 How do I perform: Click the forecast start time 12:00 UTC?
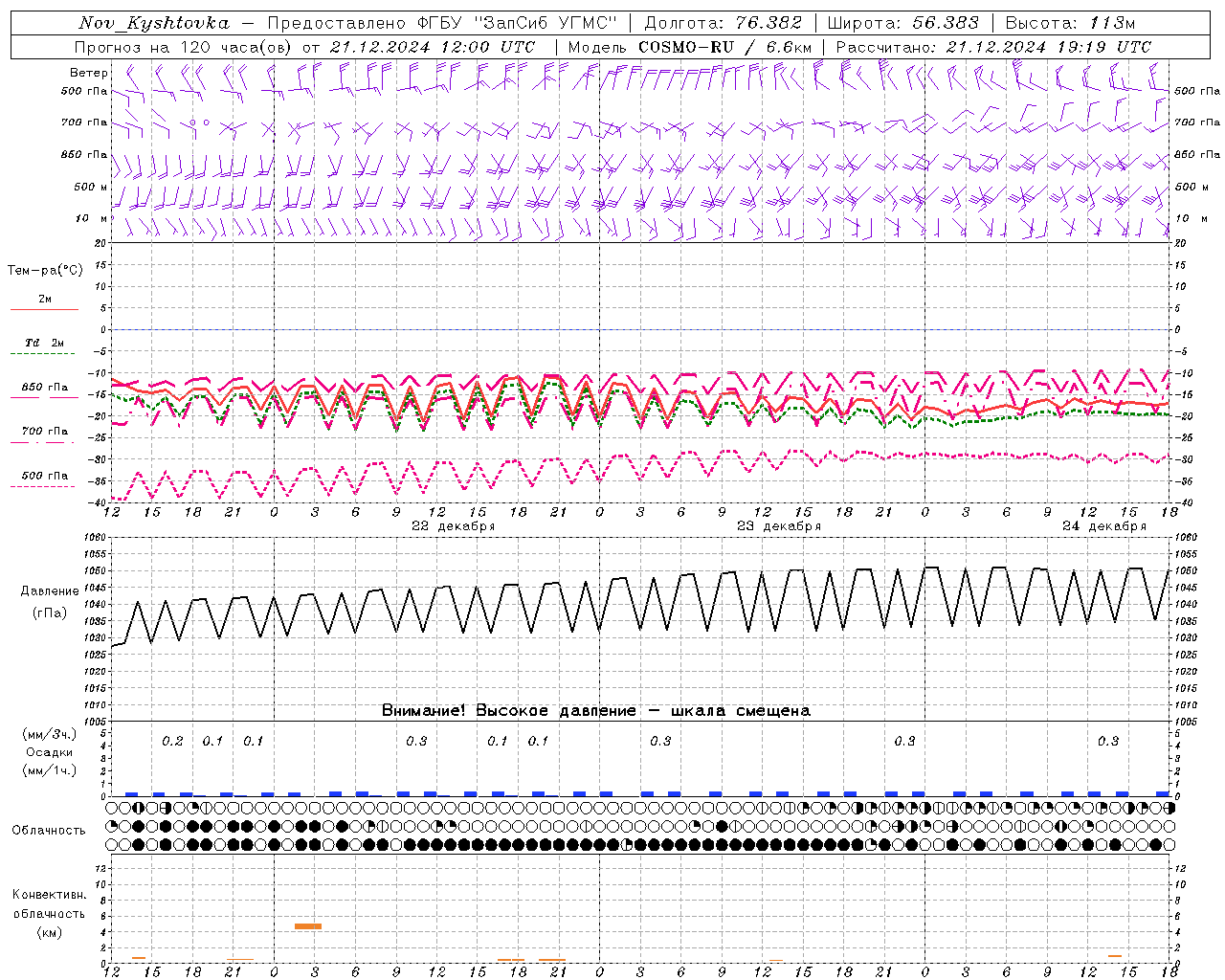click(488, 47)
